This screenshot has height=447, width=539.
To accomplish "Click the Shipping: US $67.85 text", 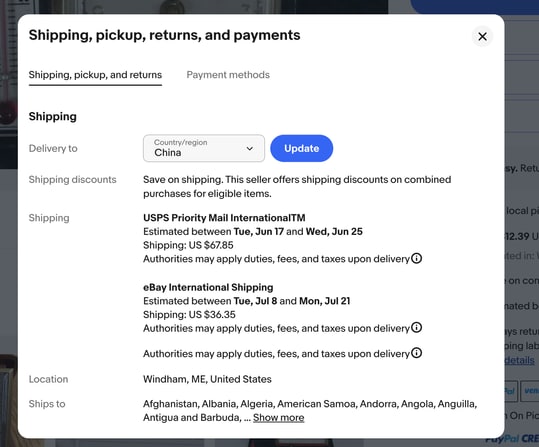I will (x=188, y=245).
